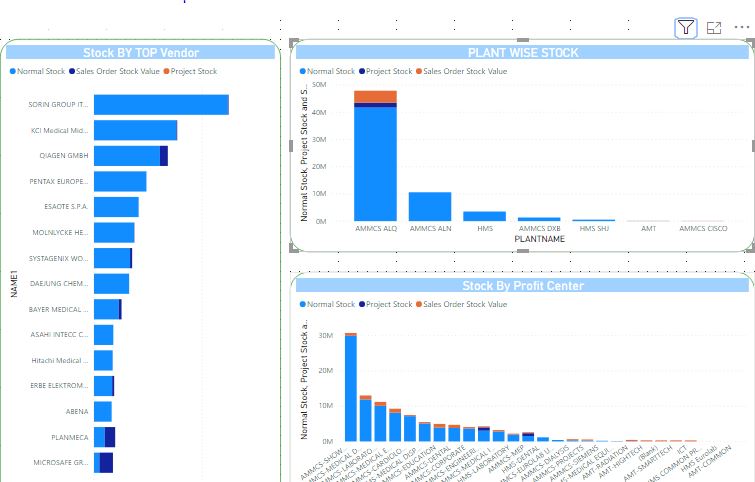Screen dimensions: 755x482
Task: Open the More options ellipsis menu
Action: (742, 27)
